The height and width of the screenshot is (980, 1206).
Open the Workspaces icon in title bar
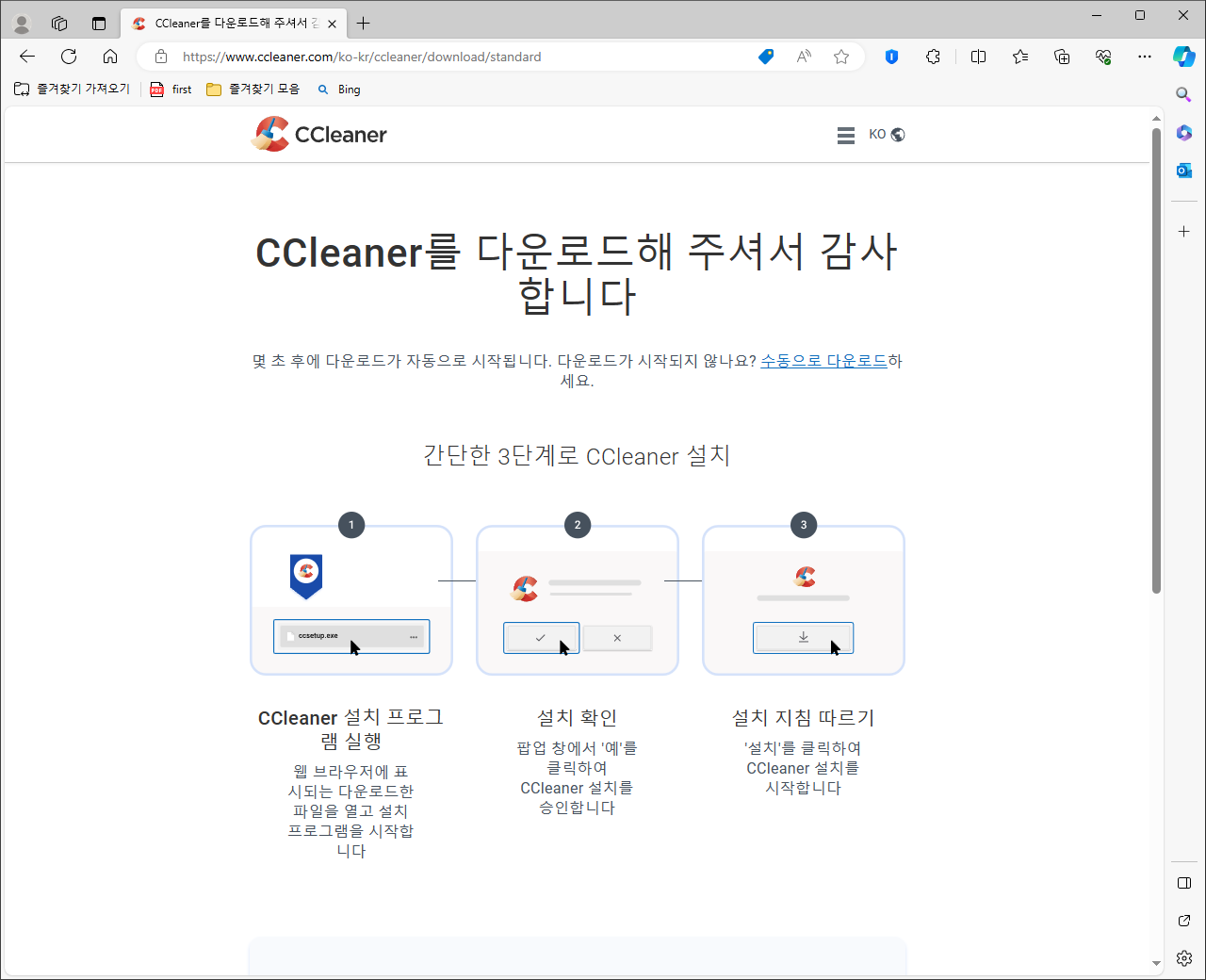point(59,24)
